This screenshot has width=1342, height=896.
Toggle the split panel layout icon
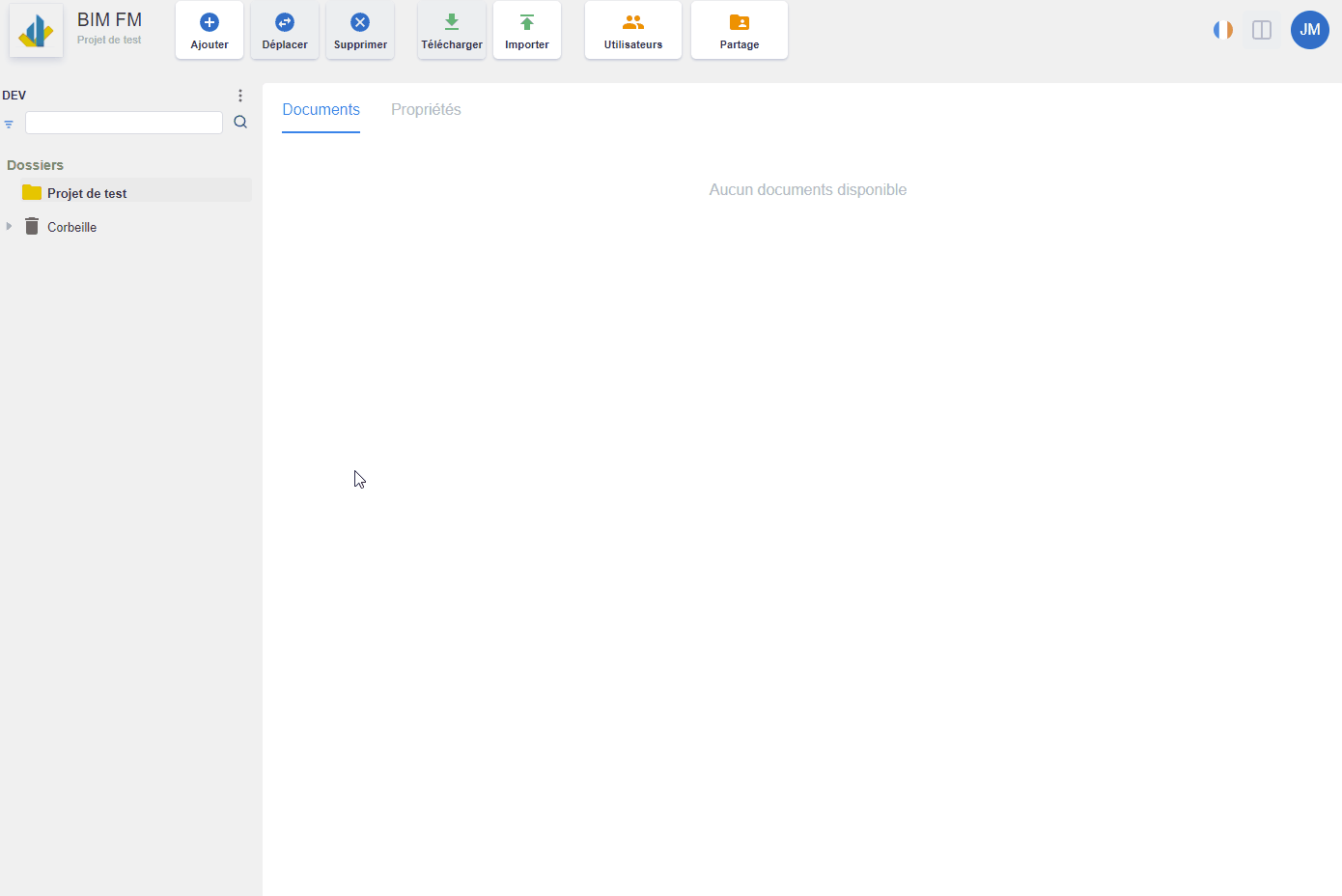1262,30
